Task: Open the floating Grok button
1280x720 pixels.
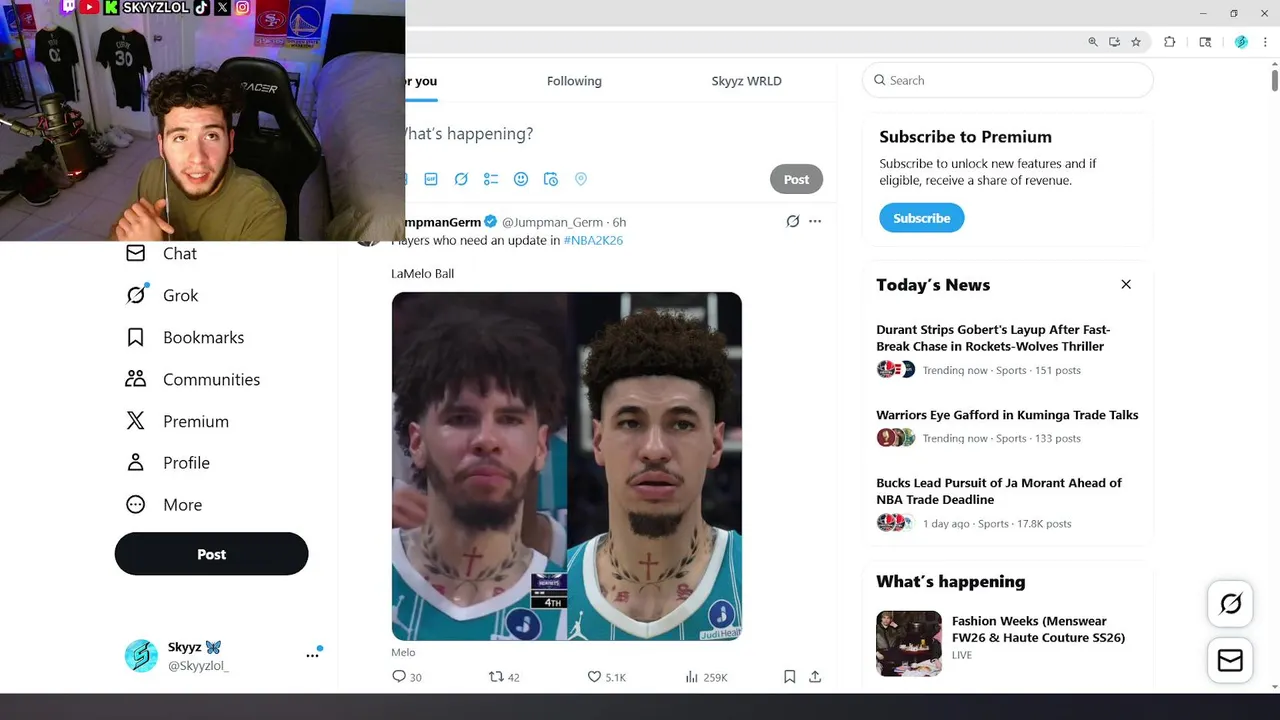Action: coord(1230,603)
